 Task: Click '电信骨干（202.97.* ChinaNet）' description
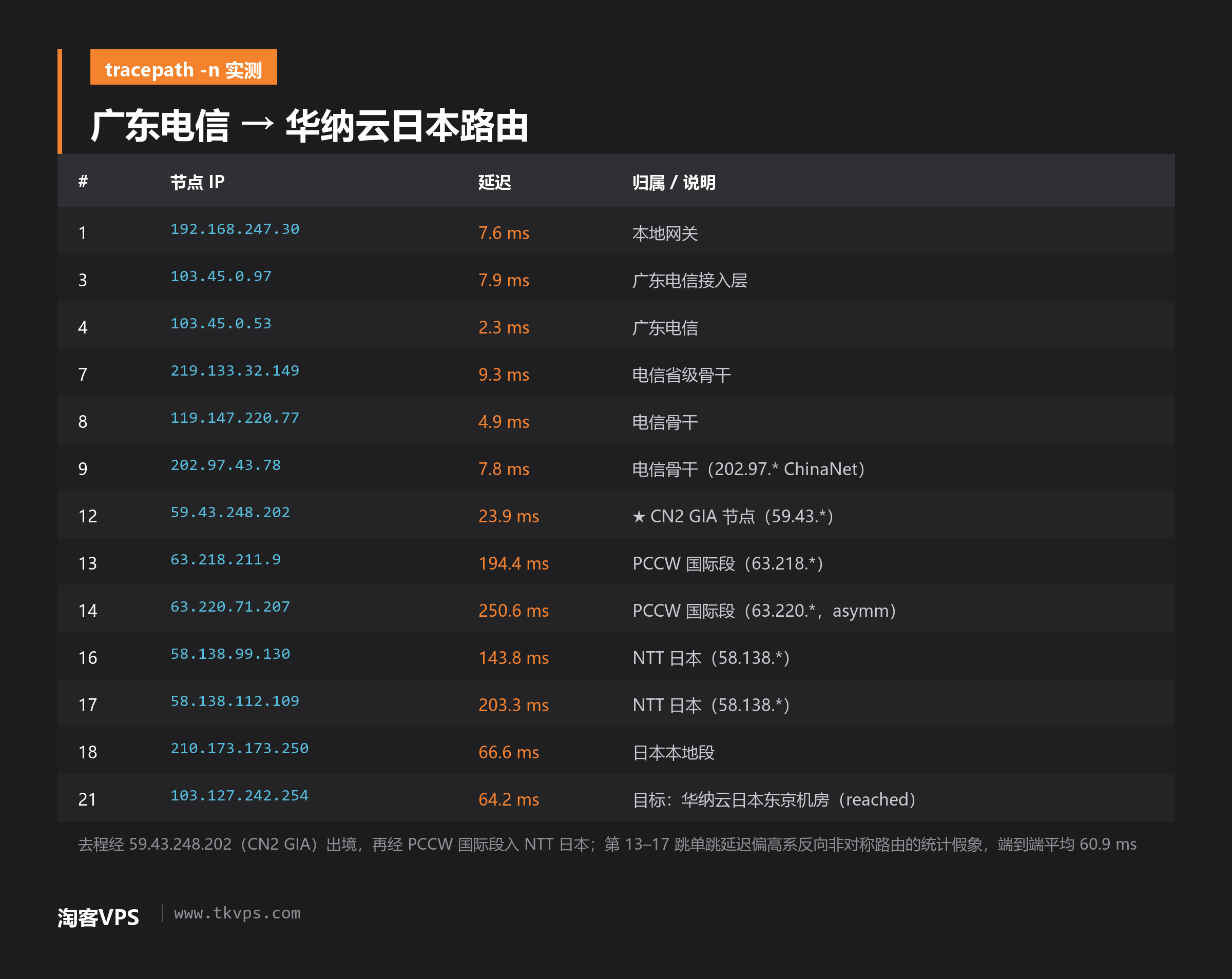pos(748,469)
